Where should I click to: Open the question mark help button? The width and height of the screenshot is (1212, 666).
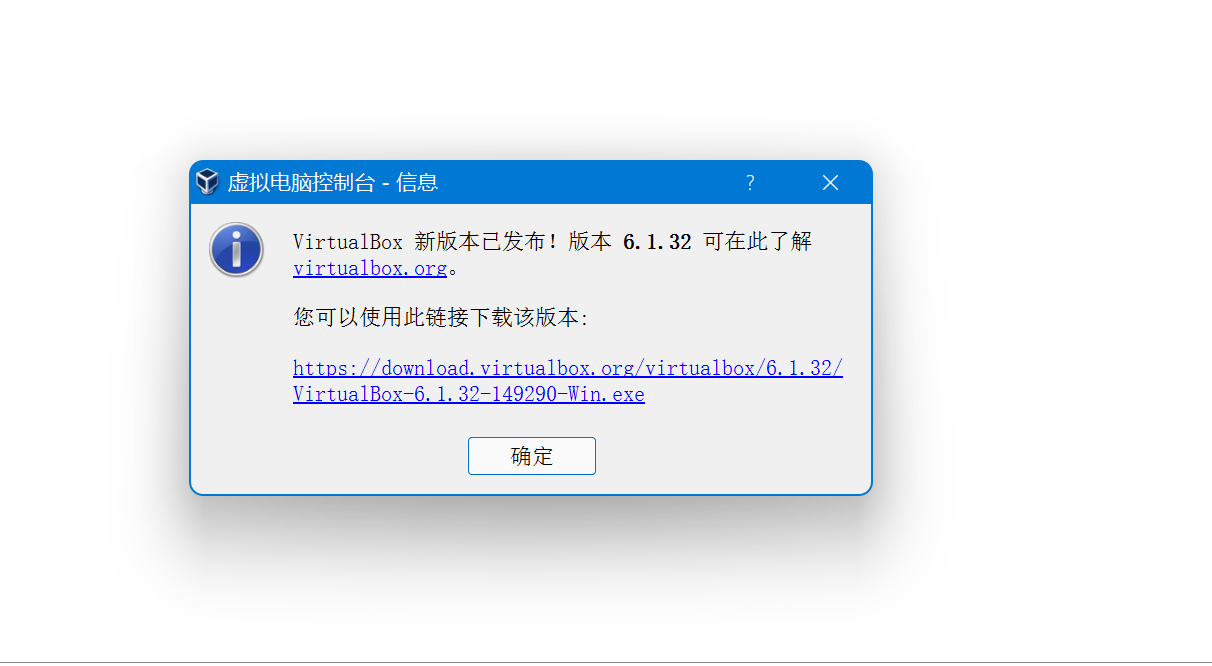click(x=750, y=182)
